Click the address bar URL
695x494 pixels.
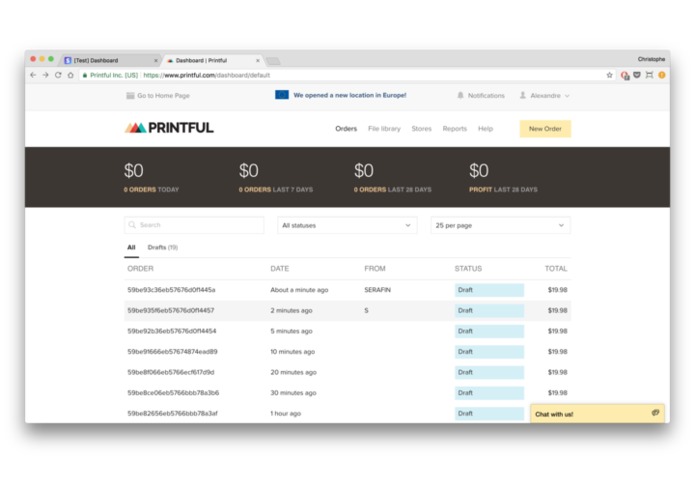(x=207, y=75)
